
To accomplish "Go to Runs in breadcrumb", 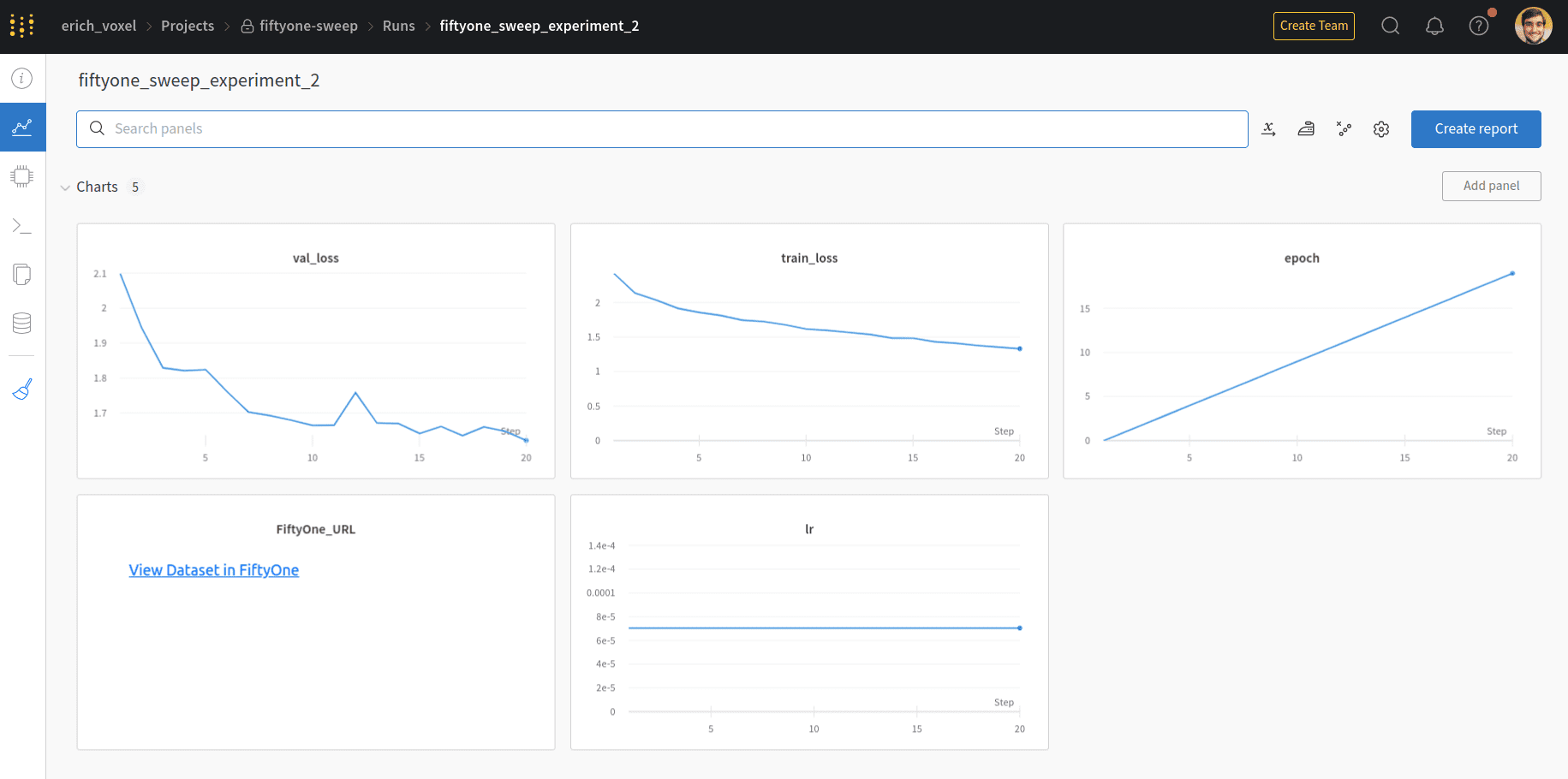I will (399, 26).
